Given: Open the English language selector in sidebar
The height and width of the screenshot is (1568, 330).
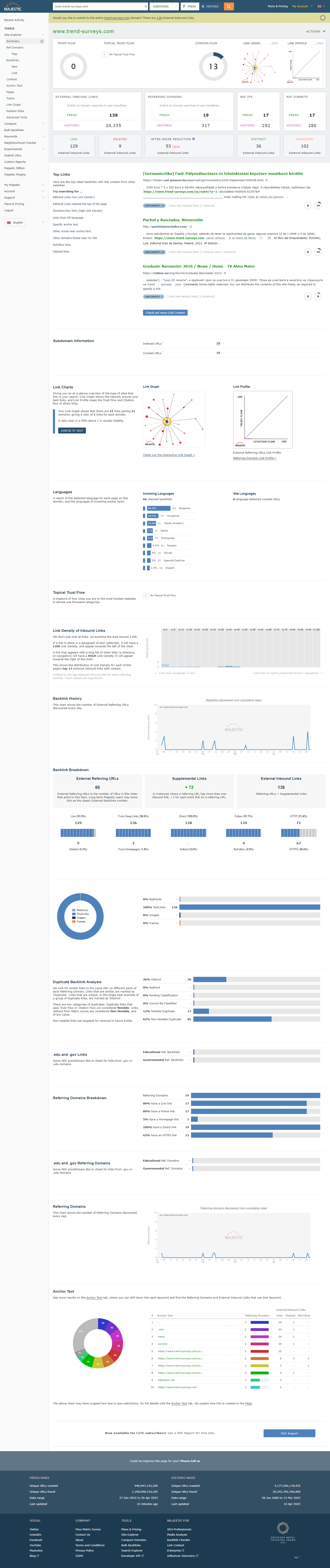Looking at the screenshot, I should click(24, 222).
